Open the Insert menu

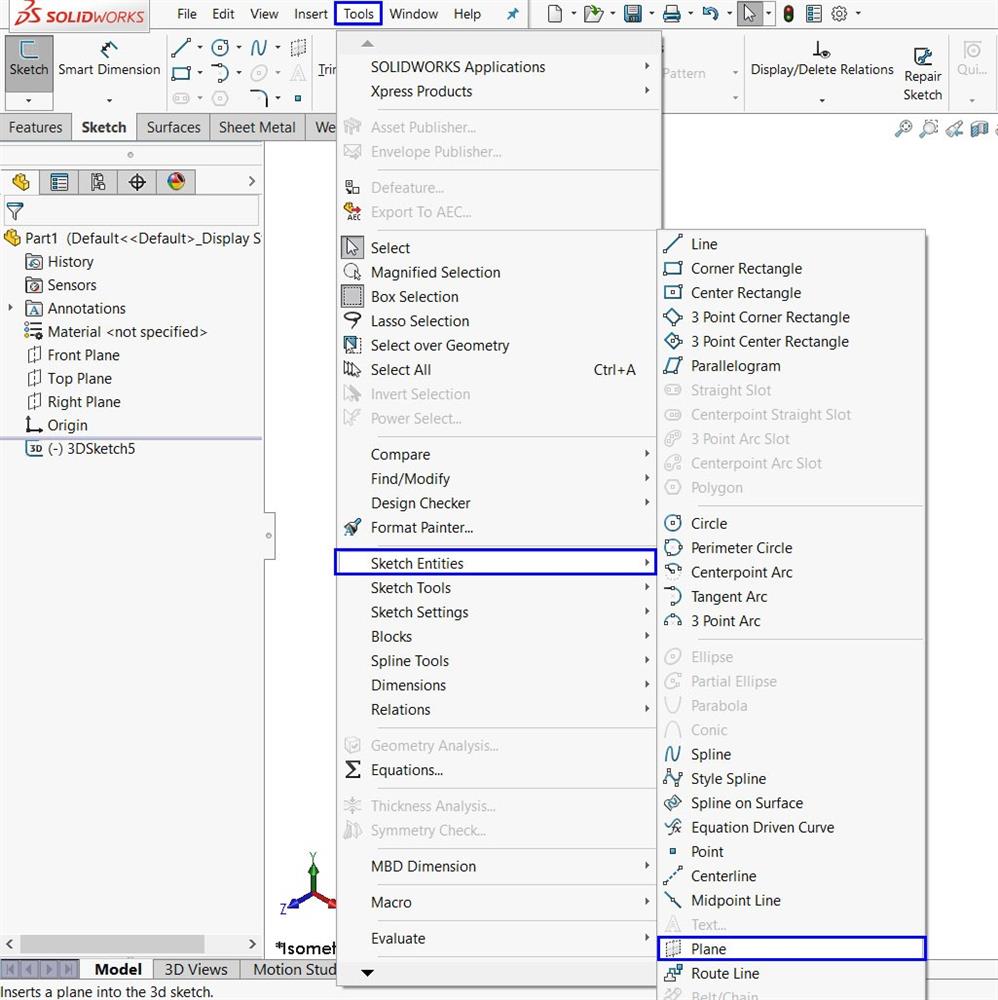point(311,13)
